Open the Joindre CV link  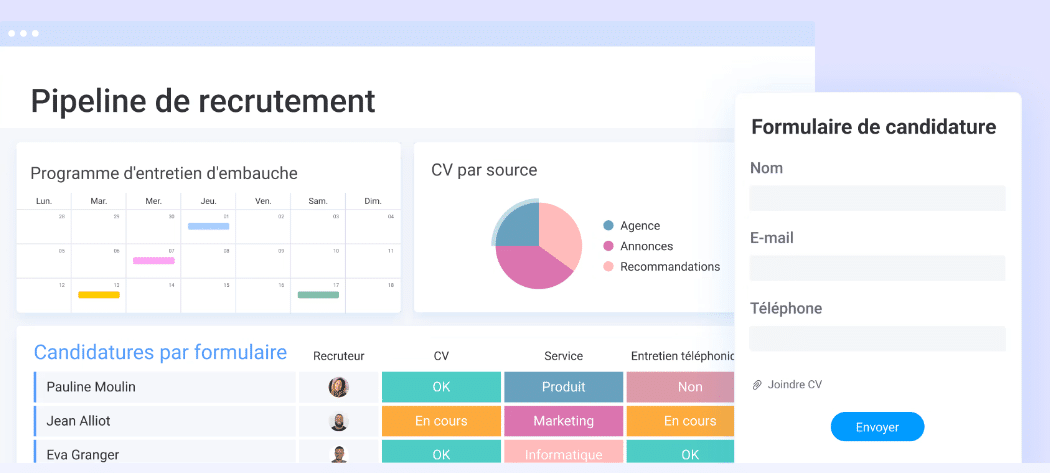tap(794, 384)
